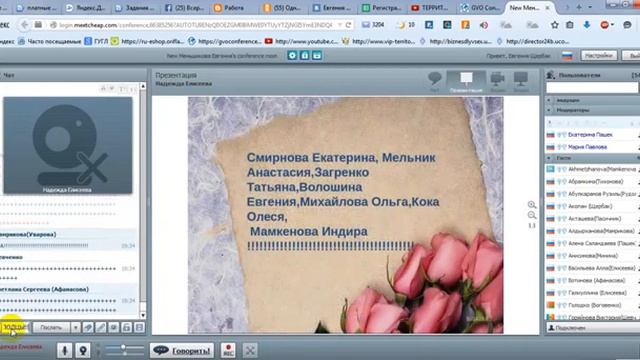Open the ТЕРРИТ... YouTube browser tab
640x360 pixels.
click(x=429, y=7)
